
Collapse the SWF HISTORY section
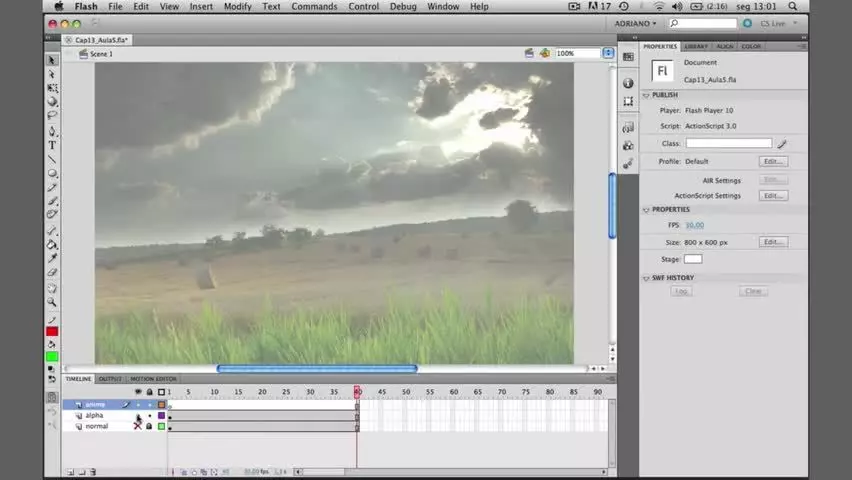[646, 278]
